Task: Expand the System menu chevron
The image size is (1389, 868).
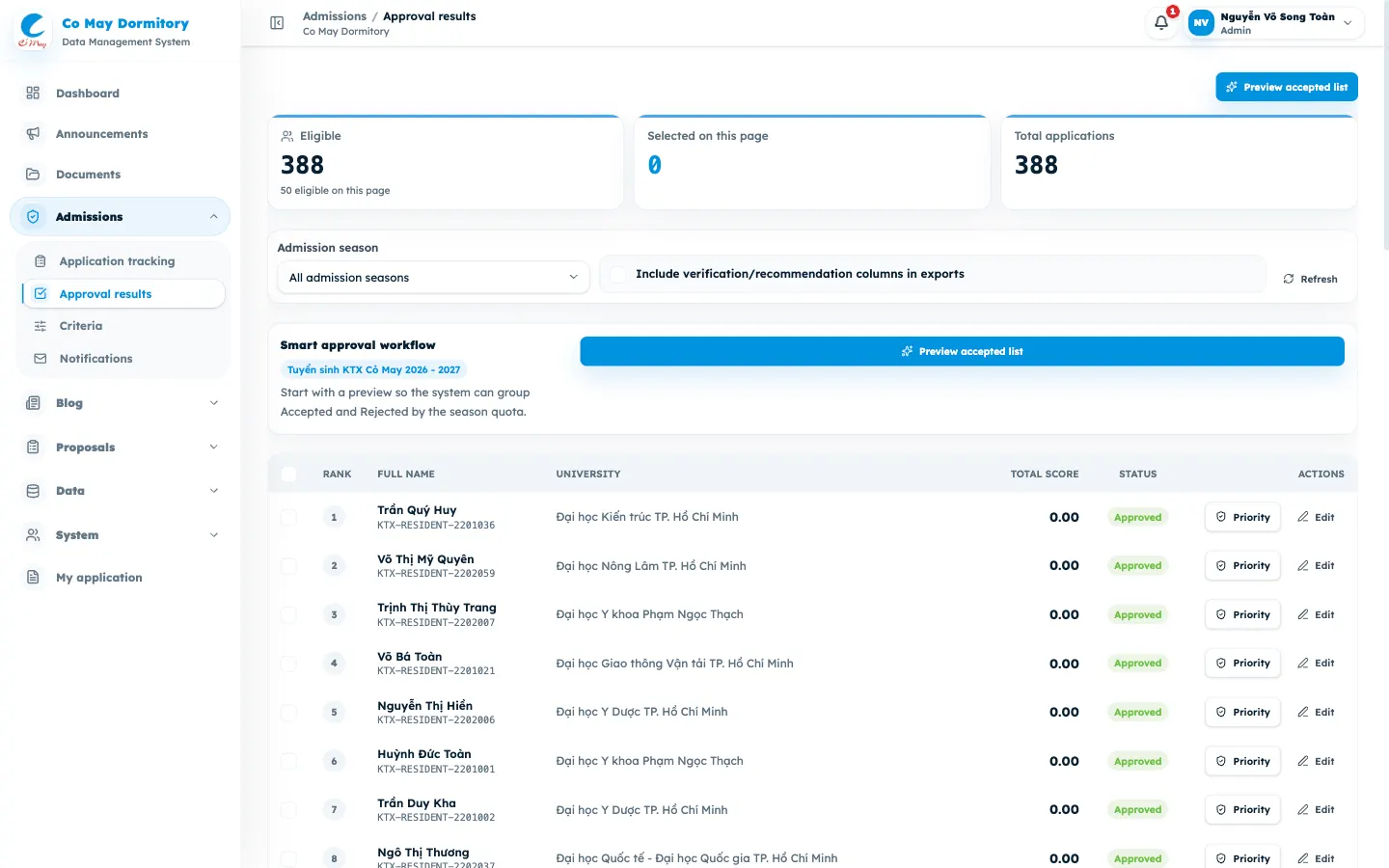Action: click(213, 535)
